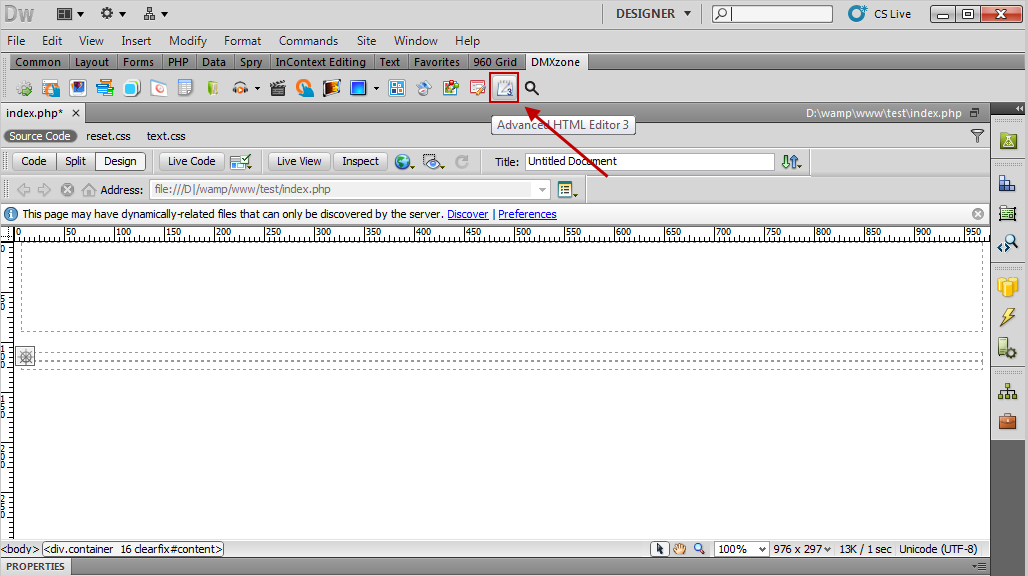Image resolution: width=1028 pixels, height=576 pixels.
Task: Click the stacked colored bars icon
Action: pos(105,88)
